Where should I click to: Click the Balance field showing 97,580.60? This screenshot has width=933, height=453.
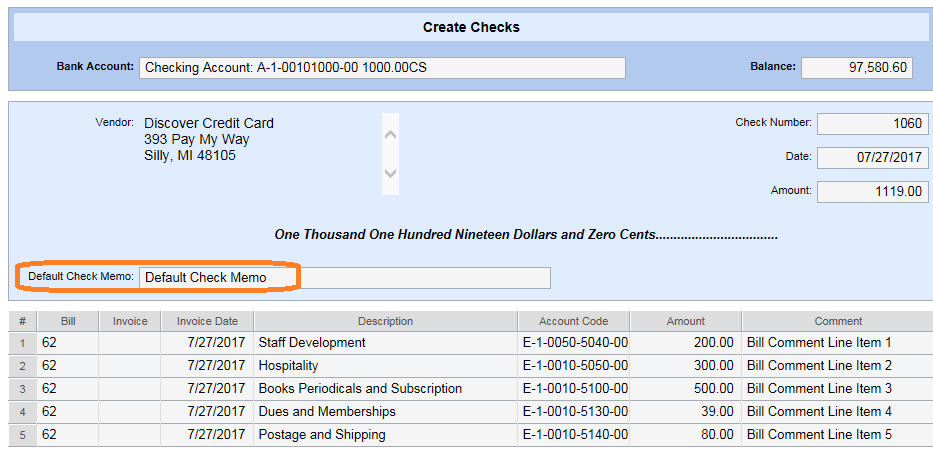856,68
